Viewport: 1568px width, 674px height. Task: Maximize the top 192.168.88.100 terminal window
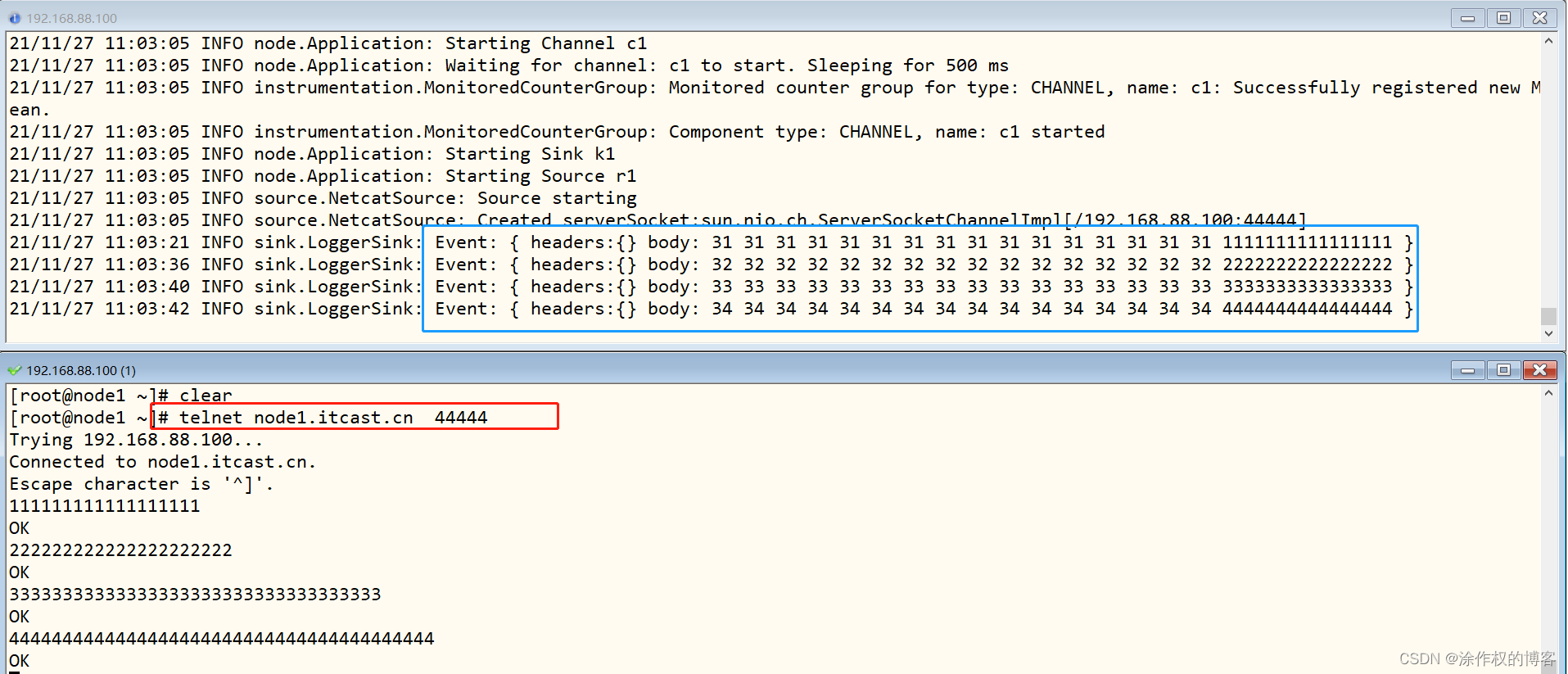point(1503,18)
